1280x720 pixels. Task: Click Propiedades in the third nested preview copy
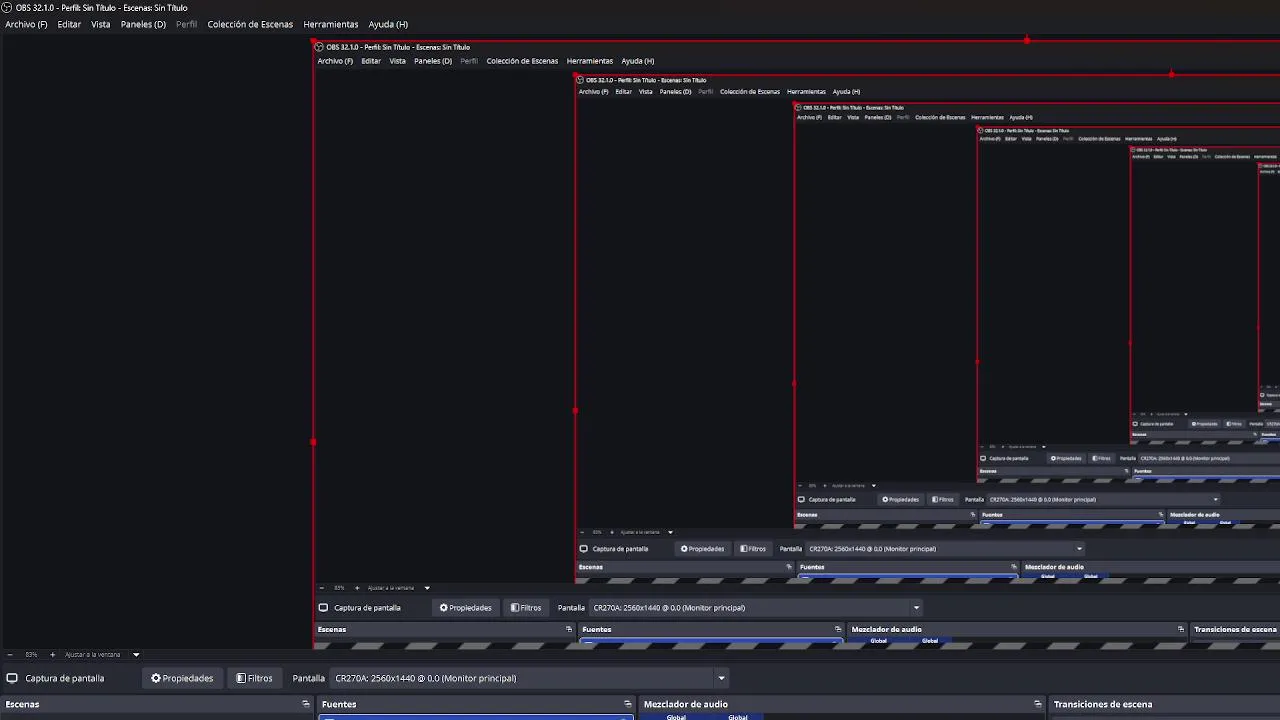900,499
